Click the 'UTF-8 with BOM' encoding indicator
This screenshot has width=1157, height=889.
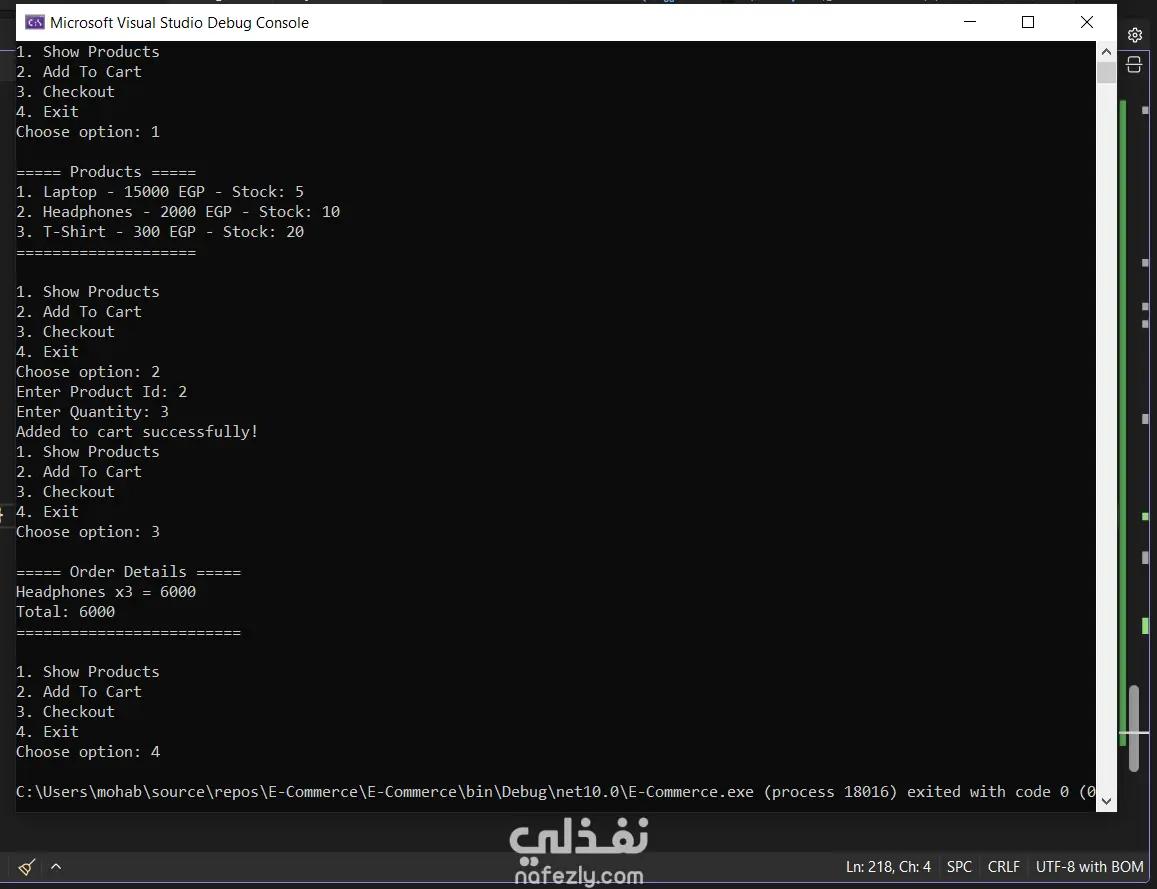(x=1089, y=867)
